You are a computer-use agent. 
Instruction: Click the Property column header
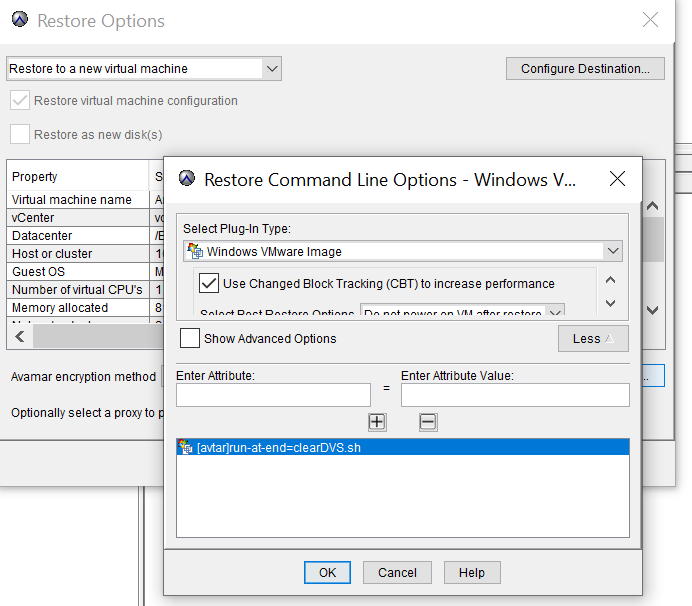point(78,176)
